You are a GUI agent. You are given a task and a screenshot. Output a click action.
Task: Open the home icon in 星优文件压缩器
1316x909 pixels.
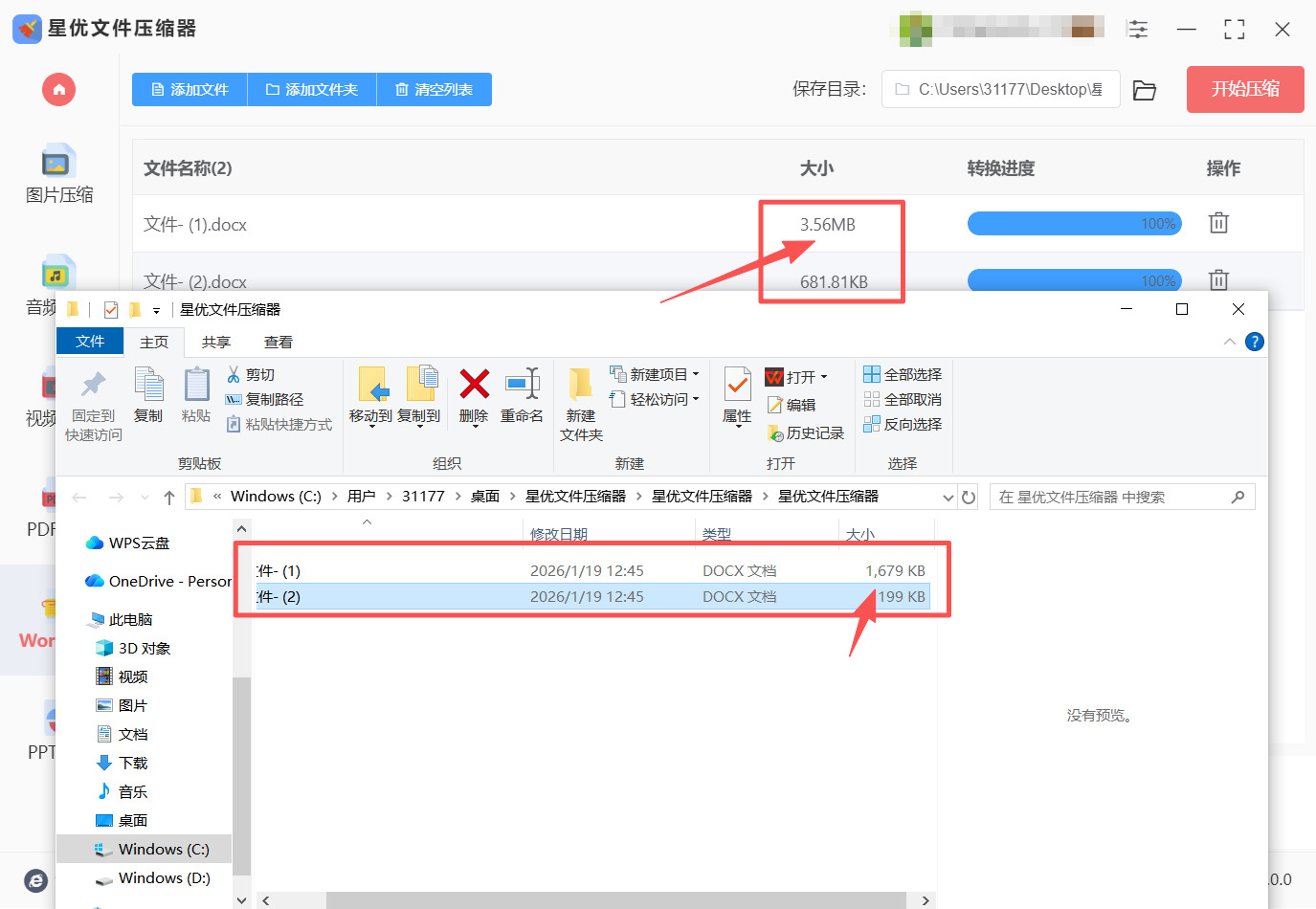click(x=58, y=90)
